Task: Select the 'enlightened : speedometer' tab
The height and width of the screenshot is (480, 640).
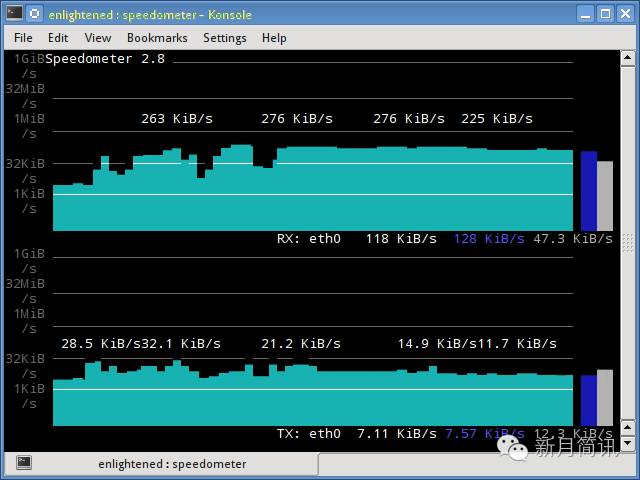Action: [x=161, y=464]
